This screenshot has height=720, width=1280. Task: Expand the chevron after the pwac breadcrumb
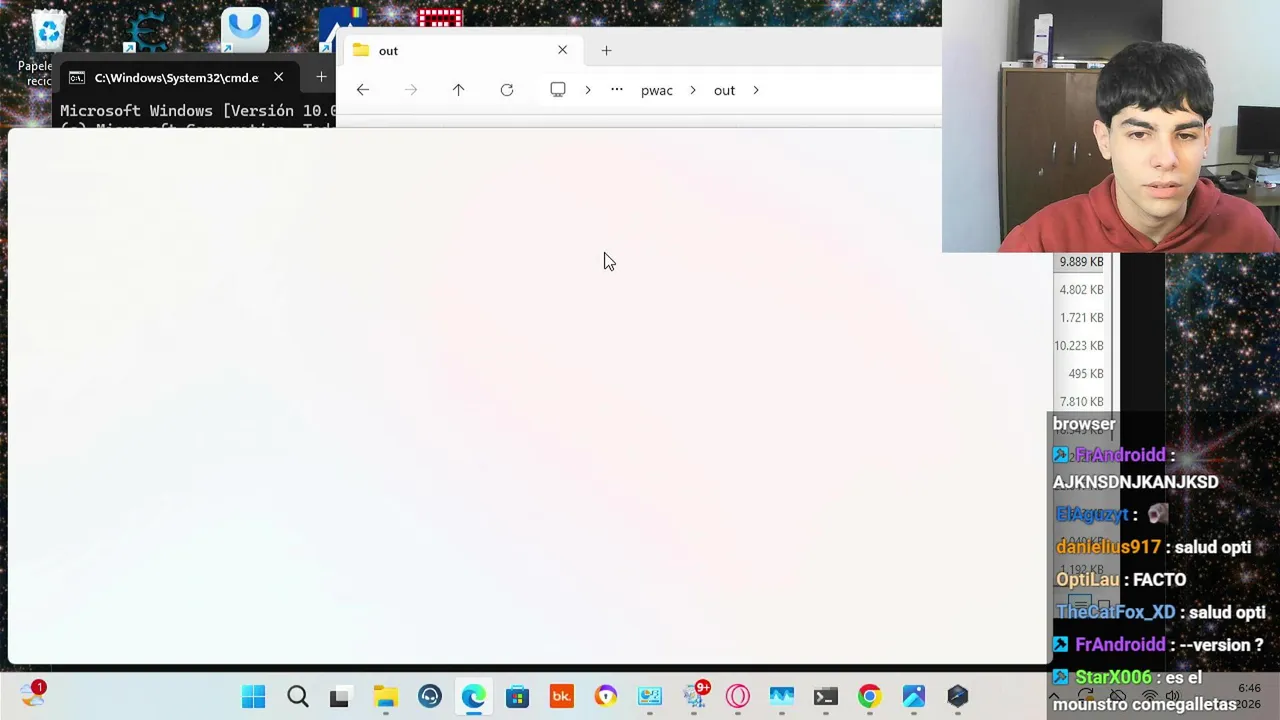pyautogui.click(x=692, y=90)
